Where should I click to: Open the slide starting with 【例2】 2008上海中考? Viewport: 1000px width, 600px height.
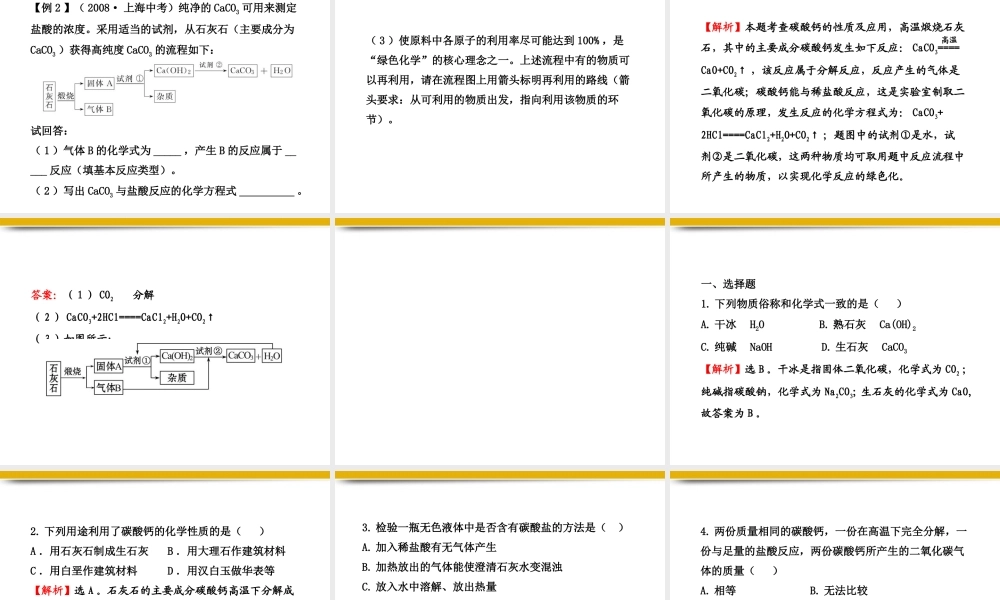coord(165,106)
